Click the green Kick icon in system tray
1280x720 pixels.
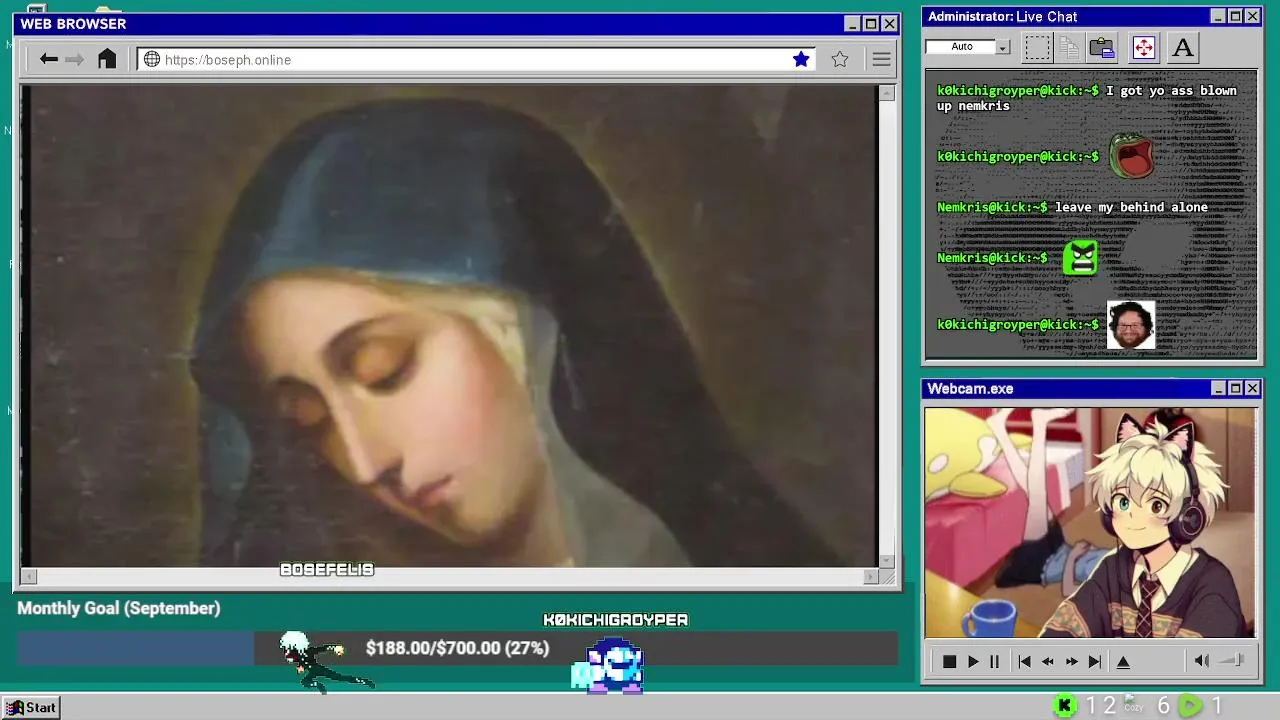click(x=1065, y=706)
